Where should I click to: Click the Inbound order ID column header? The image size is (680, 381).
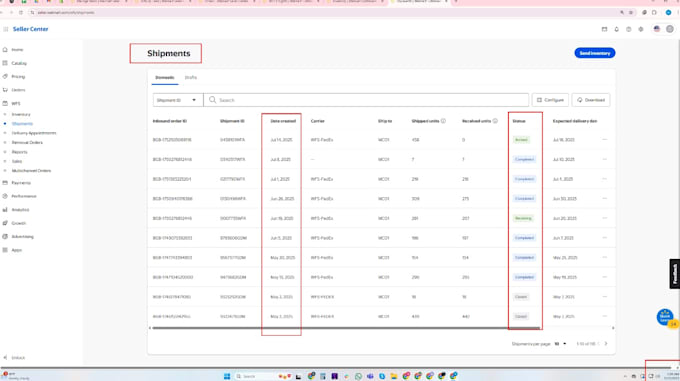(170, 121)
